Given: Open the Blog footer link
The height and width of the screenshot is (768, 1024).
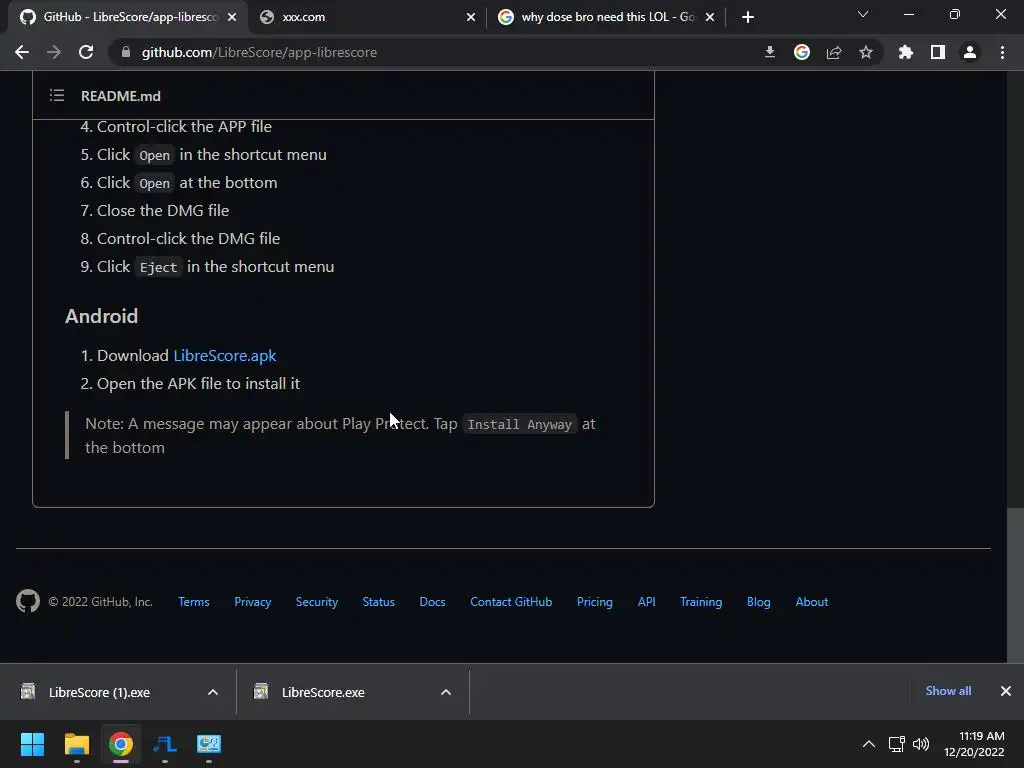Looking at the screenshot, I should 759,602.
